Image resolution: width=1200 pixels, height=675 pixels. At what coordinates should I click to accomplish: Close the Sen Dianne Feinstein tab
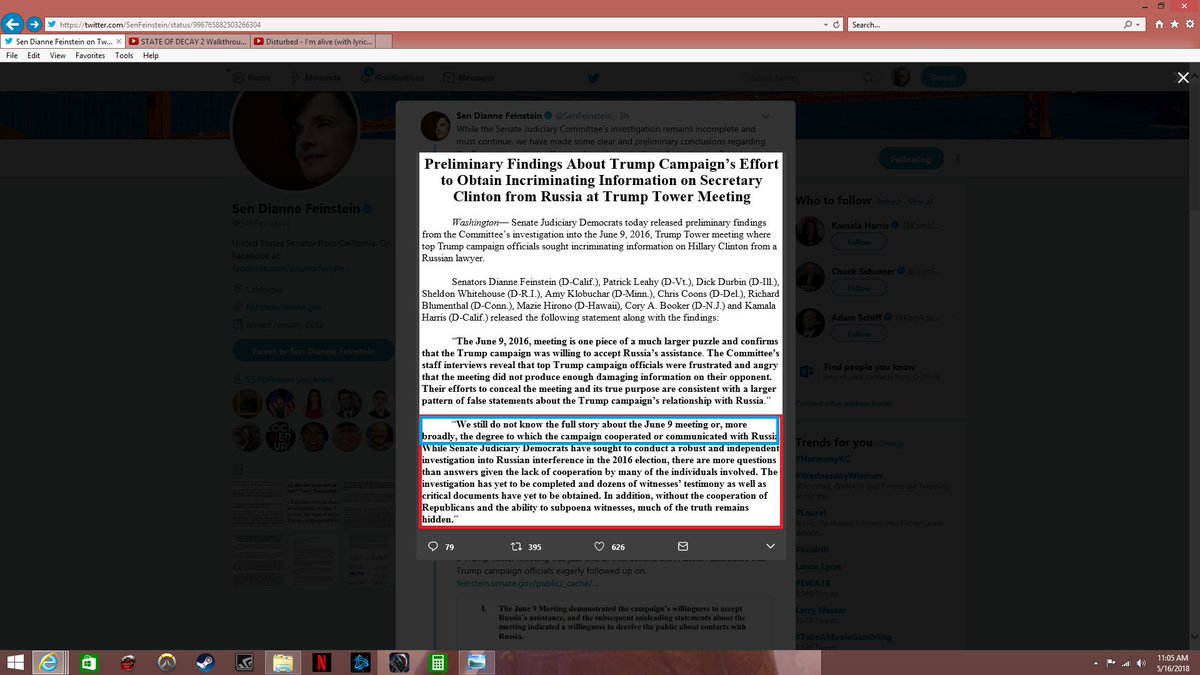click(121, 41)
